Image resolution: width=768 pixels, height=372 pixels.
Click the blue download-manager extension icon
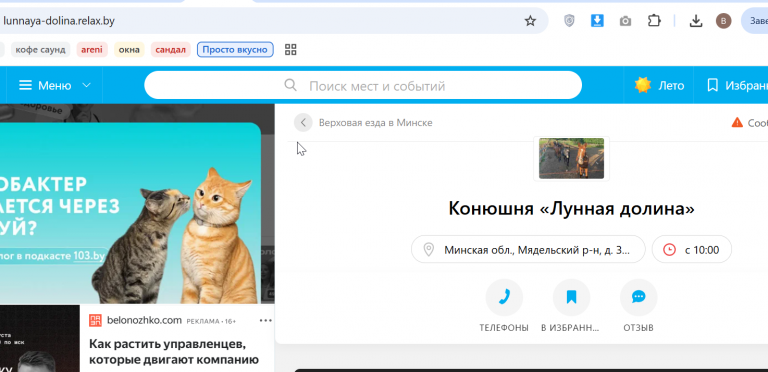(x=597, y=21)
